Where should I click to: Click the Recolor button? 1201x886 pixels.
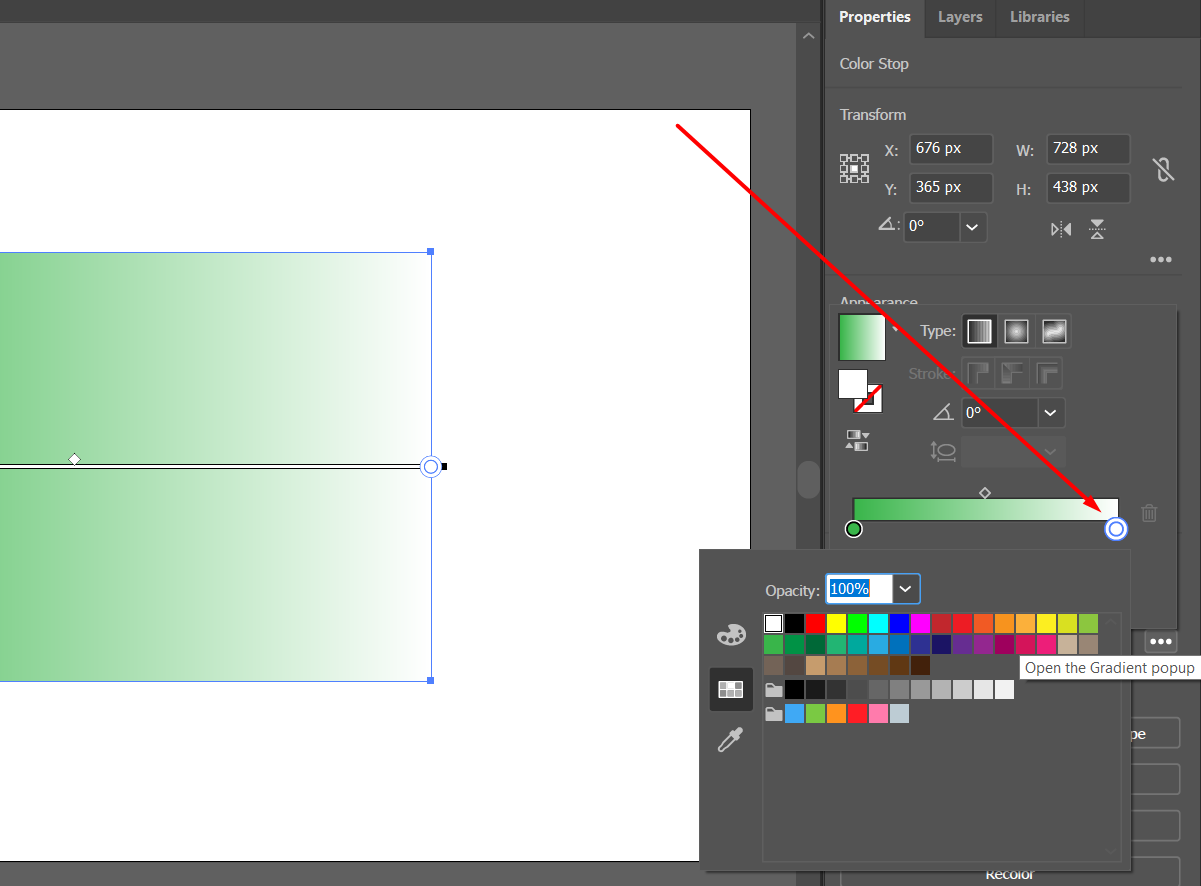click(x=1010, y=873)
